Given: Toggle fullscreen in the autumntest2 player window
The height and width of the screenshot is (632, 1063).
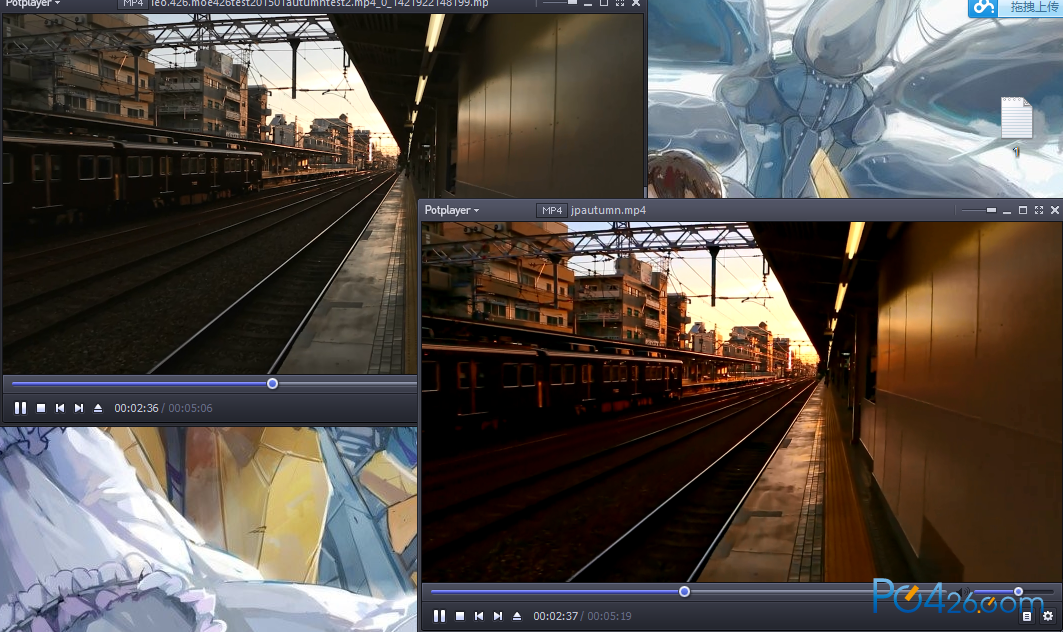Looking at the screenshot, I should 620,3.
